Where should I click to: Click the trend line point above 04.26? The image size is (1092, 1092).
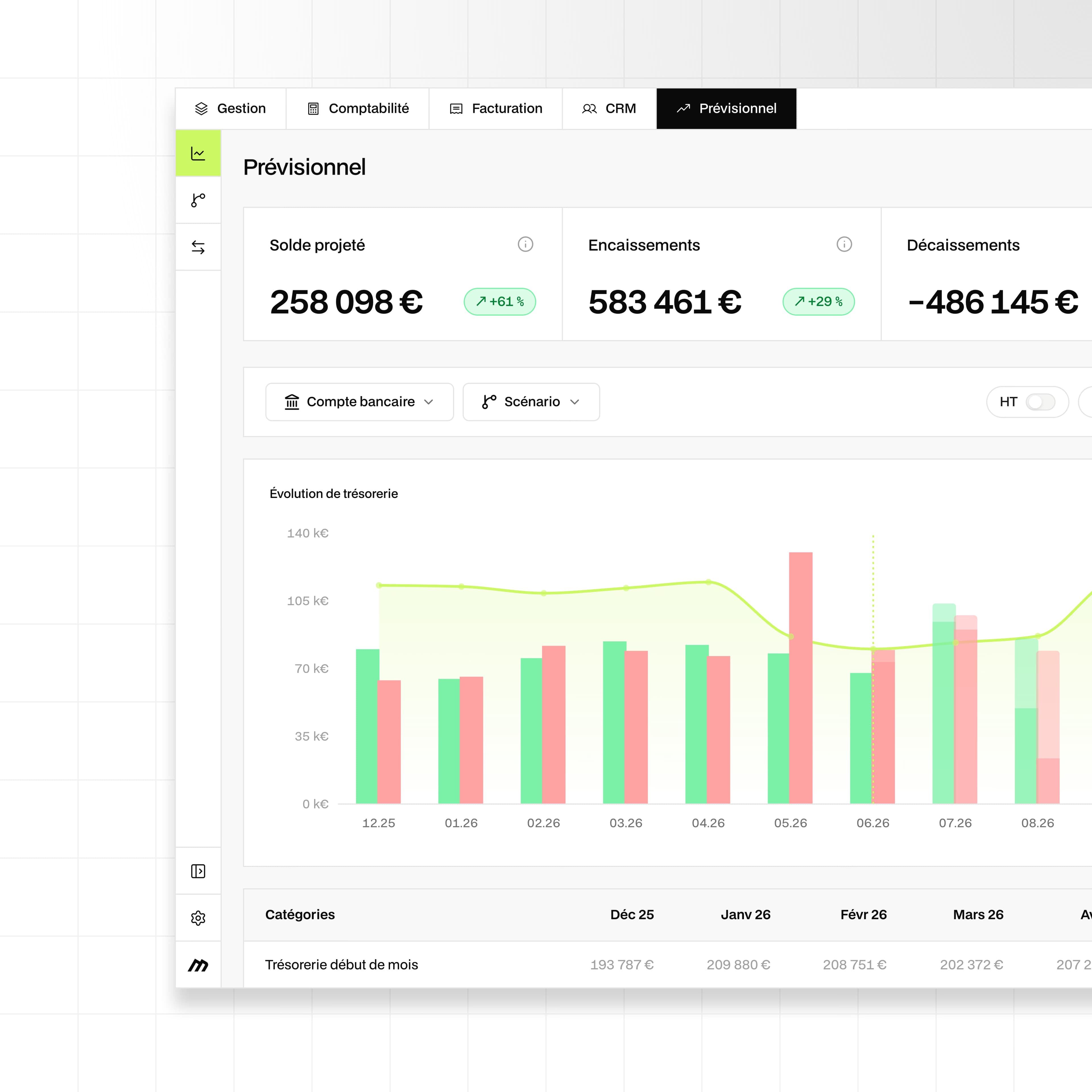coord(708,582)
